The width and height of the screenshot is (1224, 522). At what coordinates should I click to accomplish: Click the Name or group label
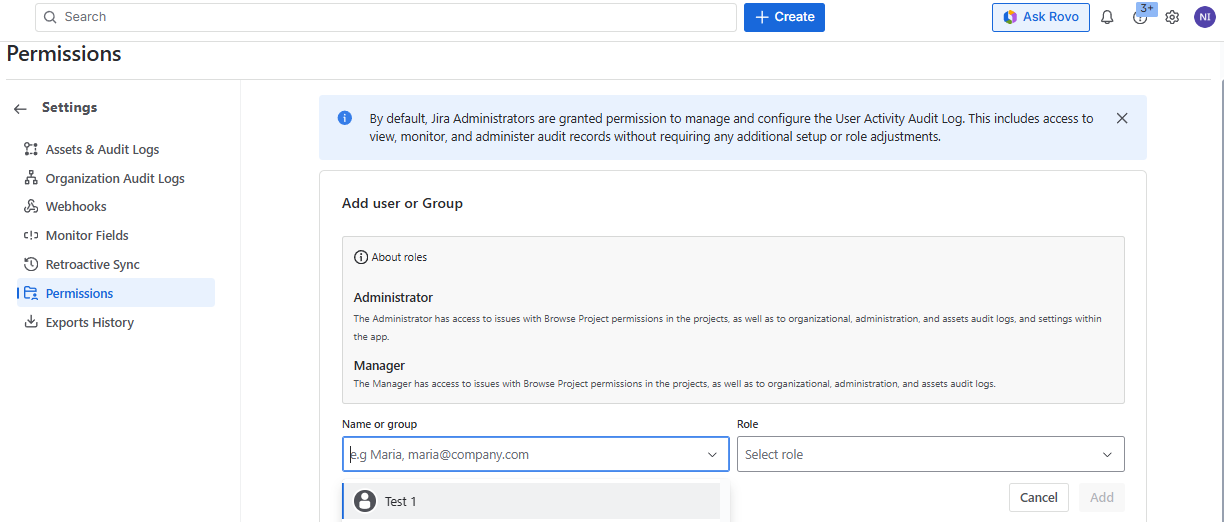380,425
